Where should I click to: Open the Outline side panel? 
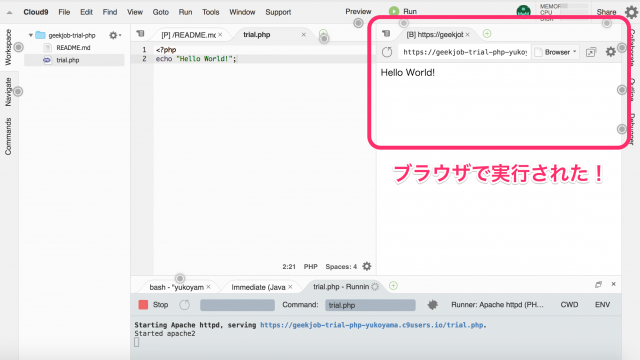point(633,90)
